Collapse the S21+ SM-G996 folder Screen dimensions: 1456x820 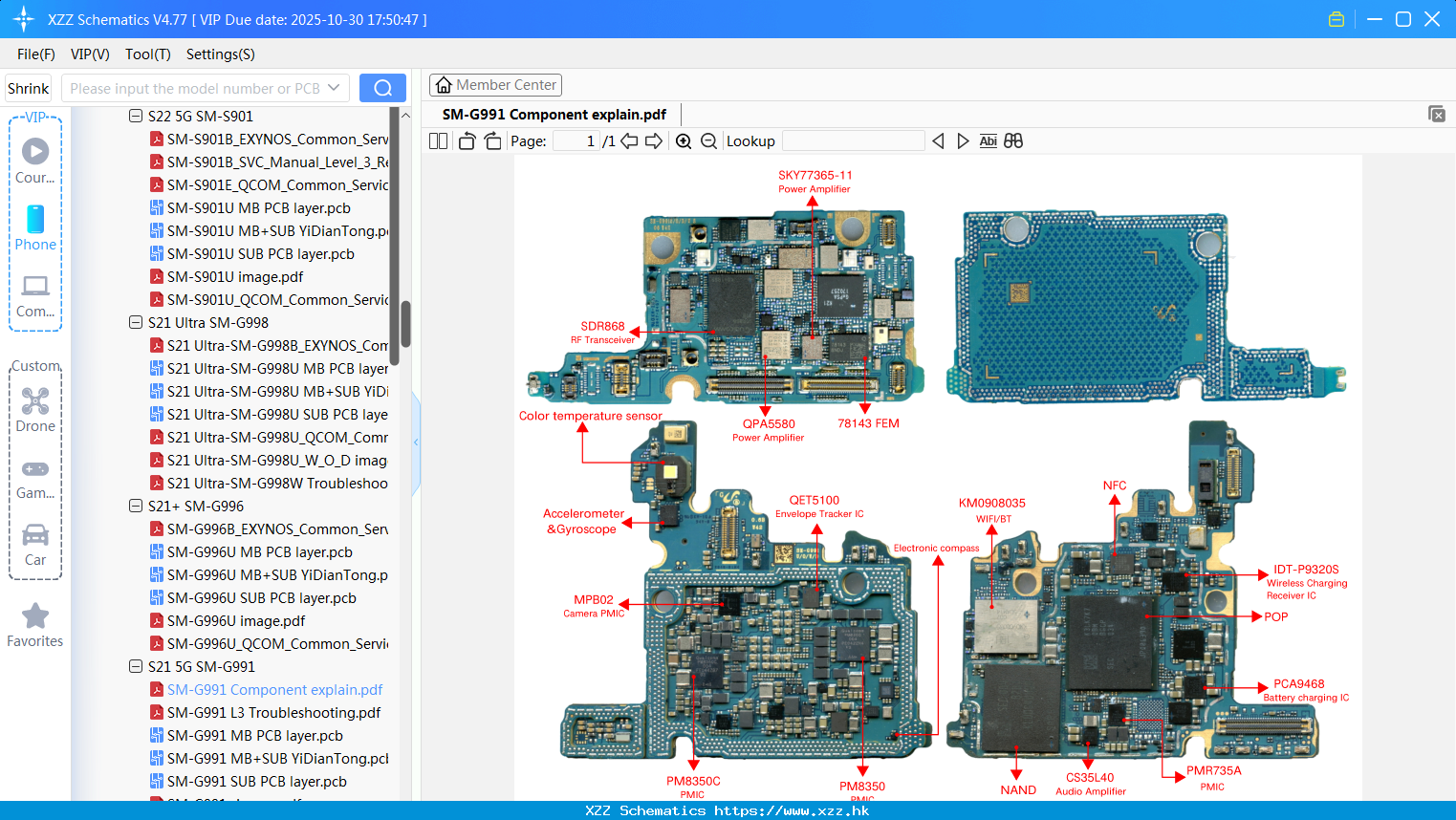pos(136,506)
